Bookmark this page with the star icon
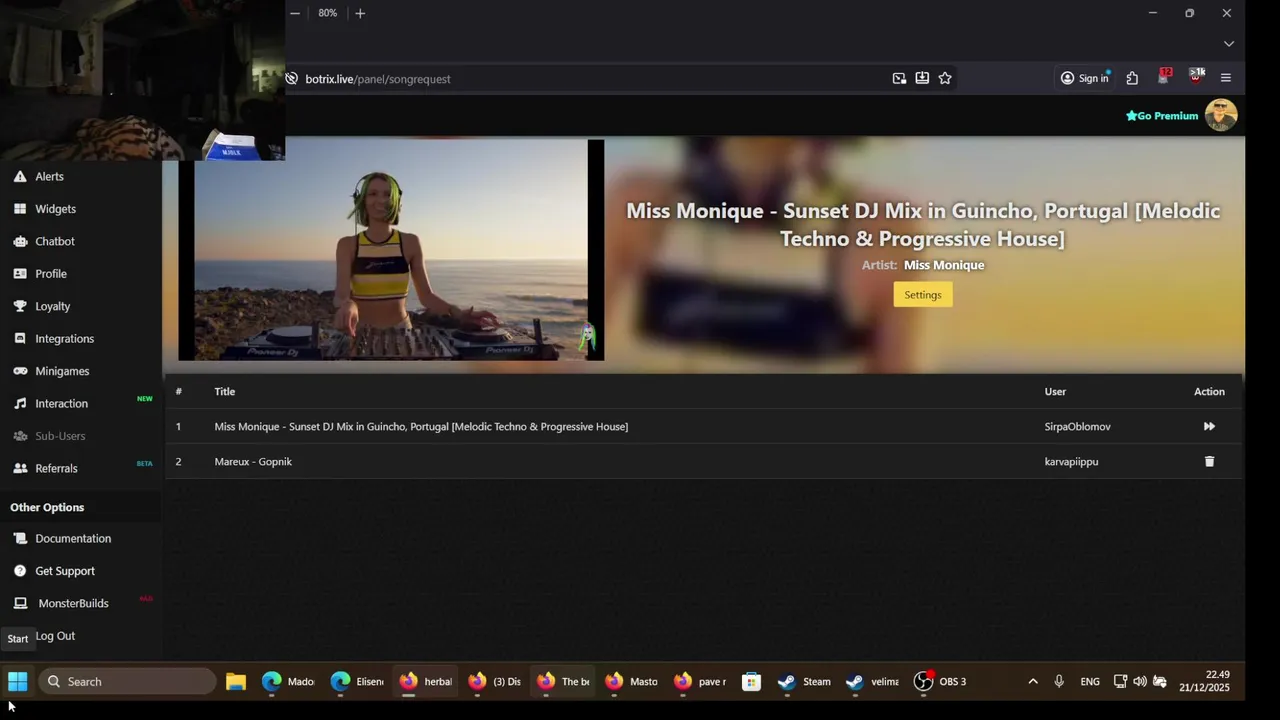Viewport: 1280px width, 720px height. 945,78
